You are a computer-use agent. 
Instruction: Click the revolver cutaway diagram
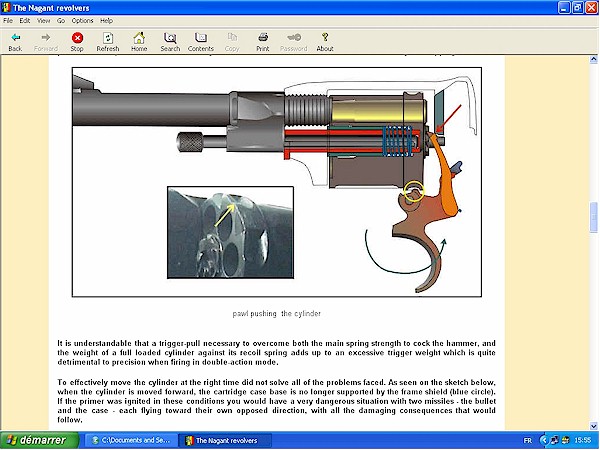pos(277,182)
